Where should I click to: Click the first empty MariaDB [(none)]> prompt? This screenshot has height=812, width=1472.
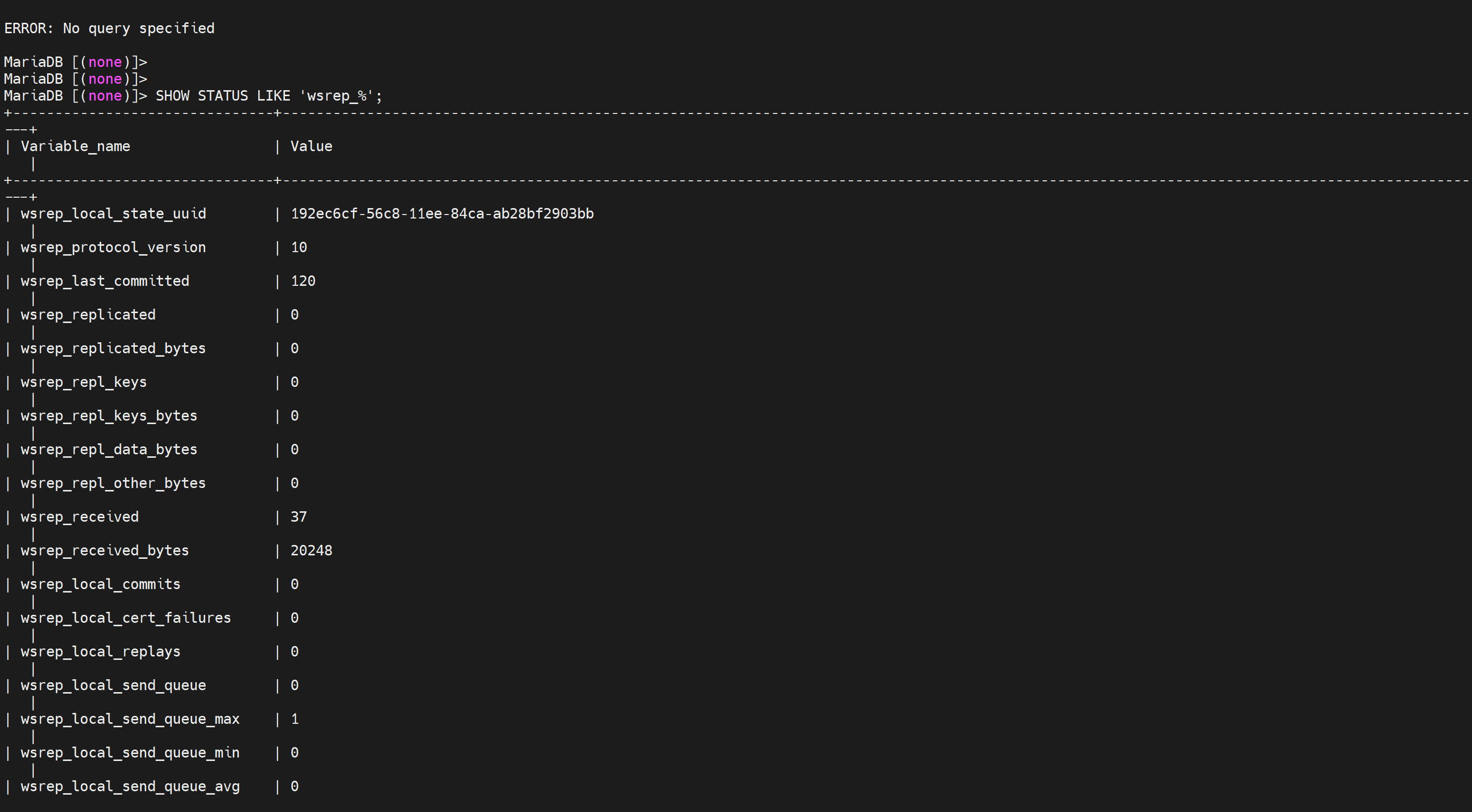point(75,62)
